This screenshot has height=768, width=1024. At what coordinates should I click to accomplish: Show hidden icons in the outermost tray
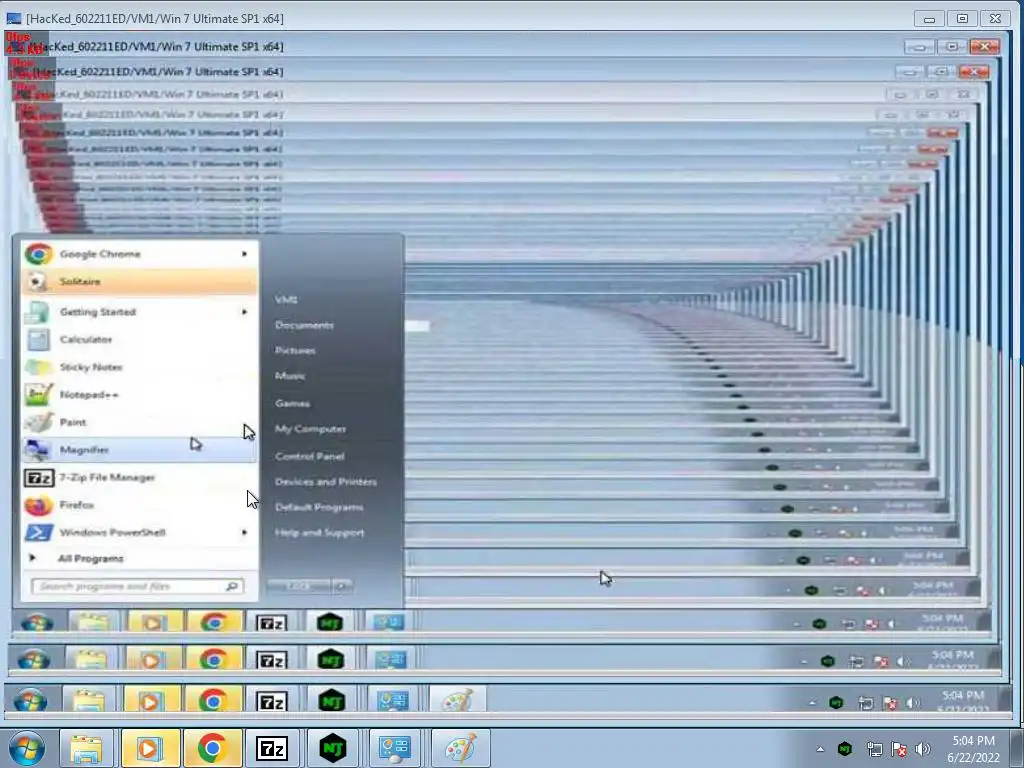[x=820, y=749]
